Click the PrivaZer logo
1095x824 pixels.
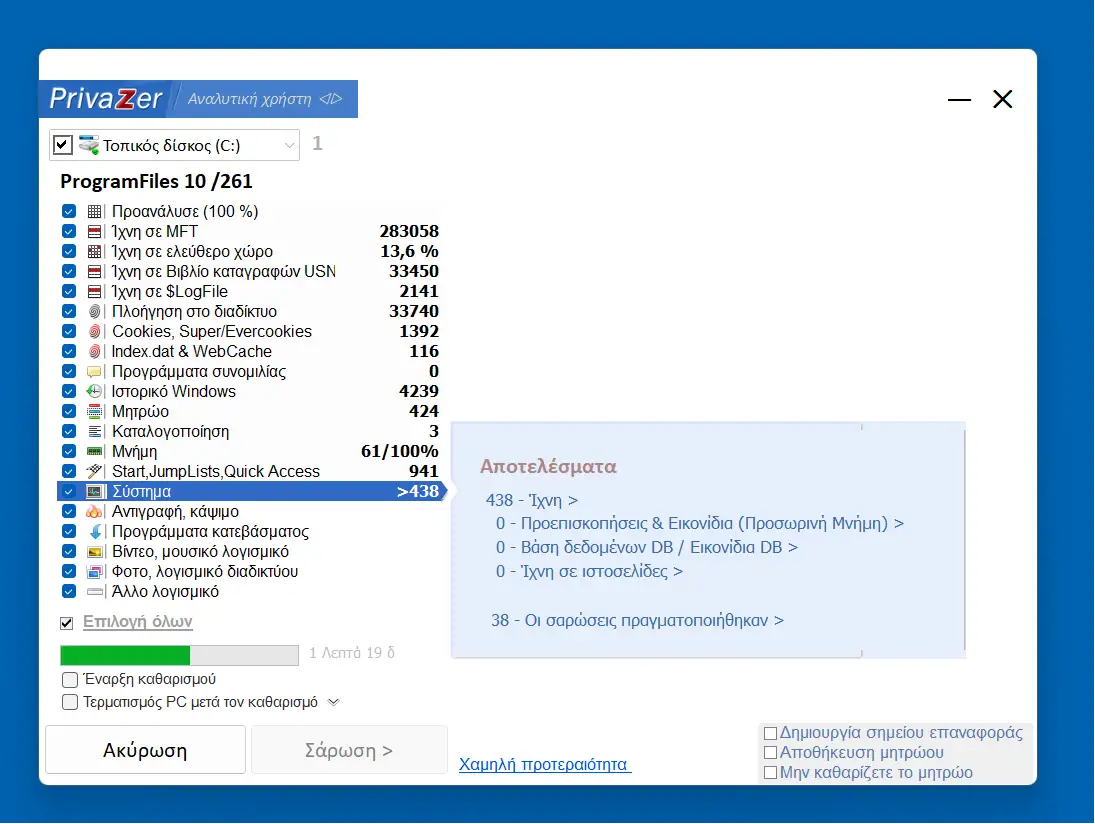click(105, 98)
